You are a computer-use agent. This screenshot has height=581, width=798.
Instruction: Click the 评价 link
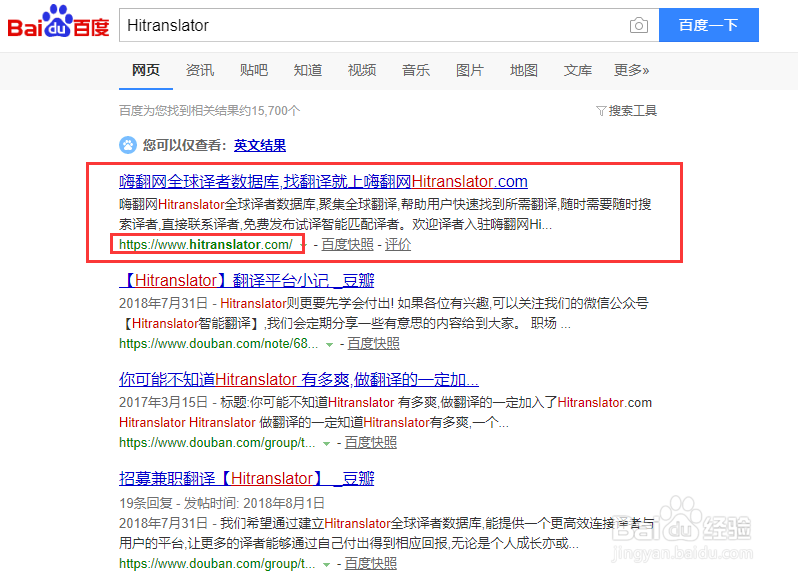(397, 245)
